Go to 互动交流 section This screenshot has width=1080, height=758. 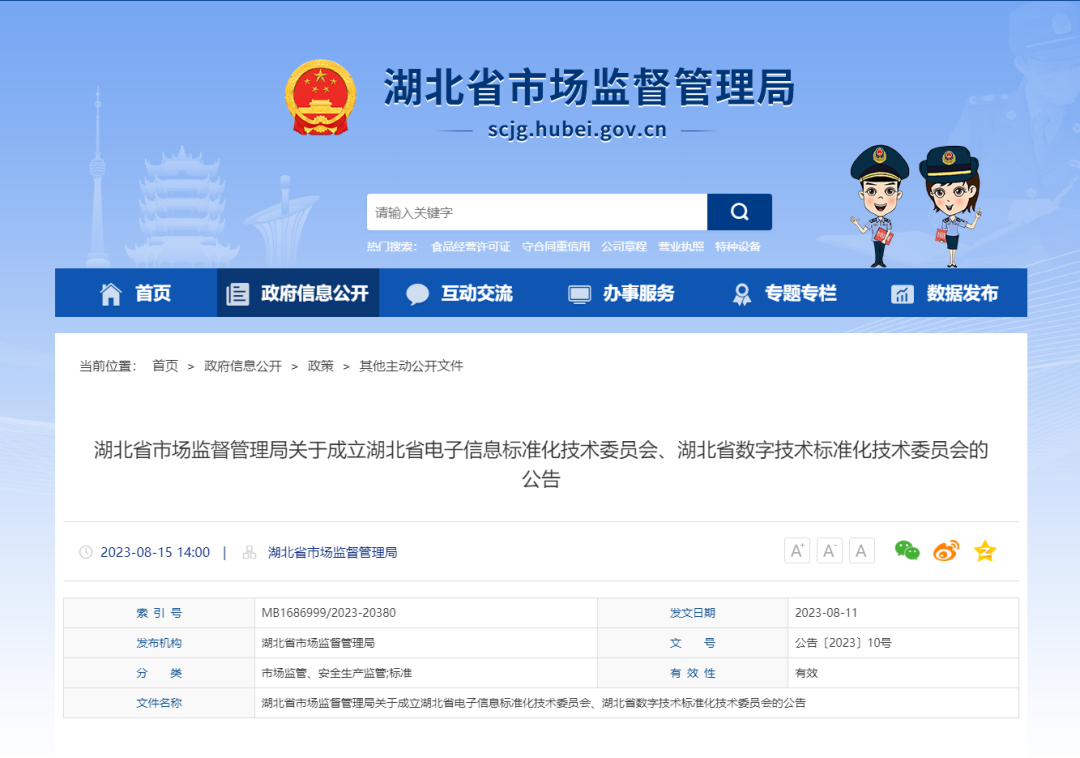point(460,293)
